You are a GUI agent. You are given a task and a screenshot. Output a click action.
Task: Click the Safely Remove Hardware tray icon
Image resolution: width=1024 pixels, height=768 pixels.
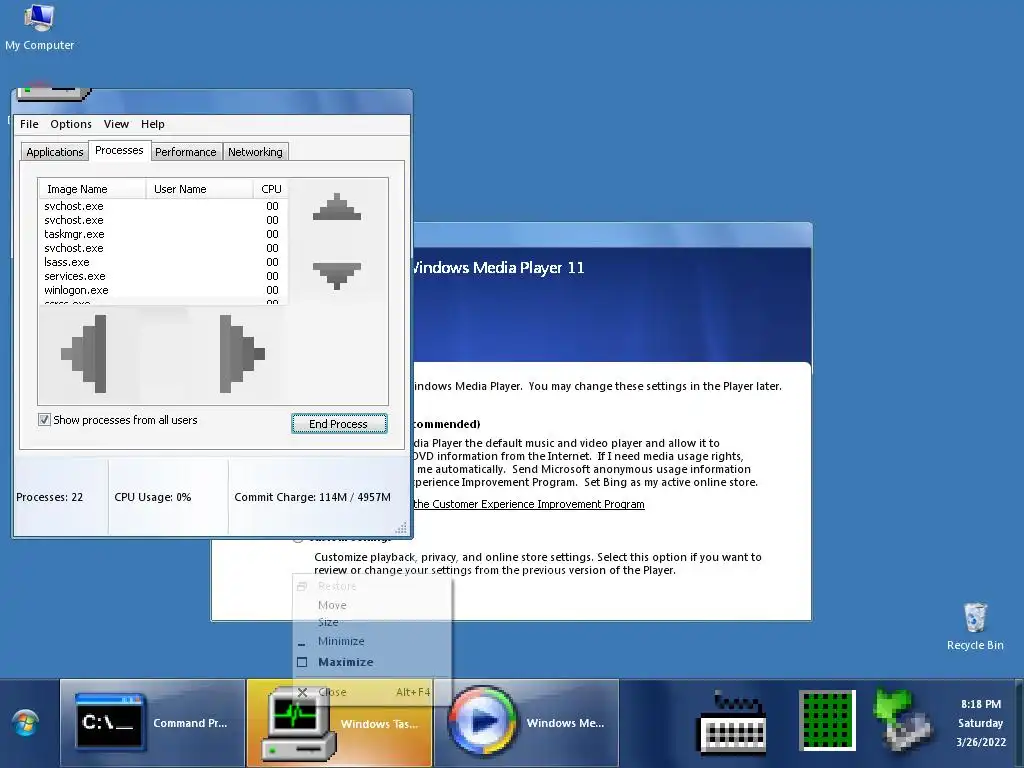click(903, 720)
